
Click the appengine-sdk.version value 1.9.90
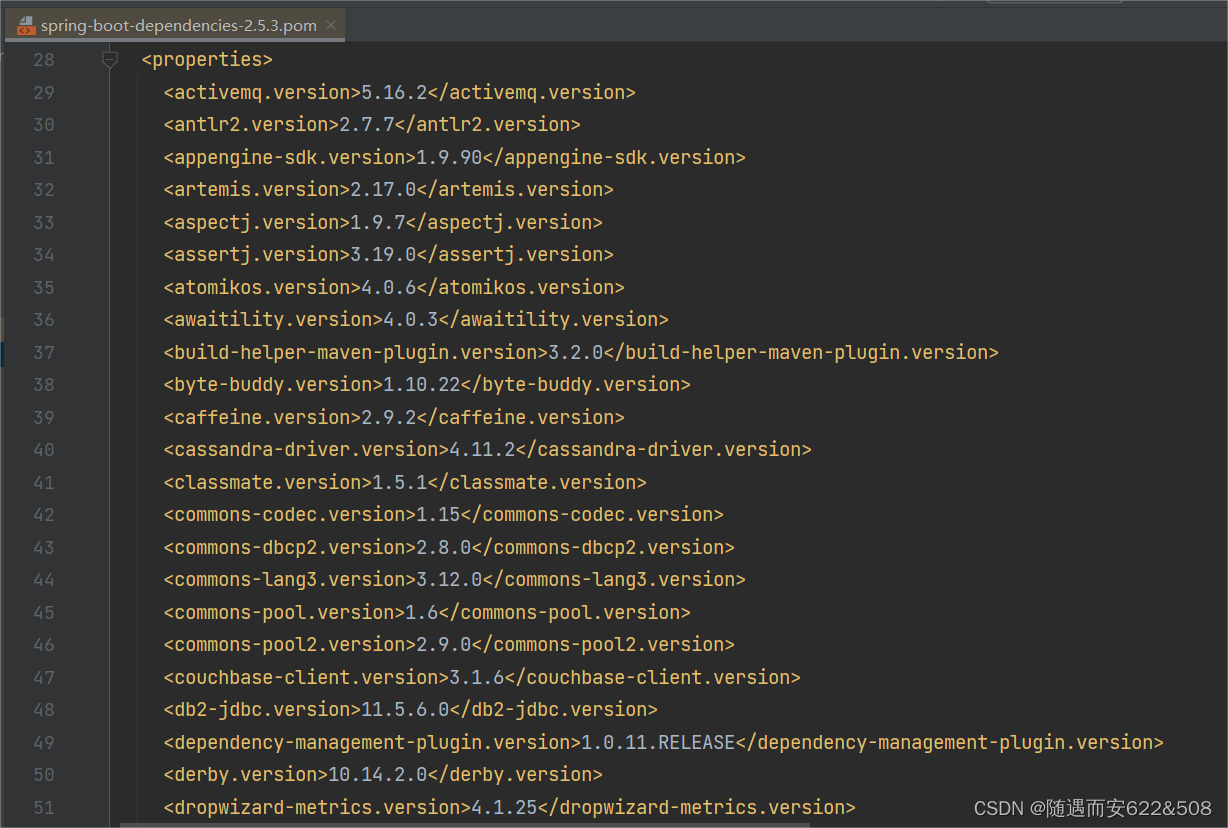tap(449, 157)
